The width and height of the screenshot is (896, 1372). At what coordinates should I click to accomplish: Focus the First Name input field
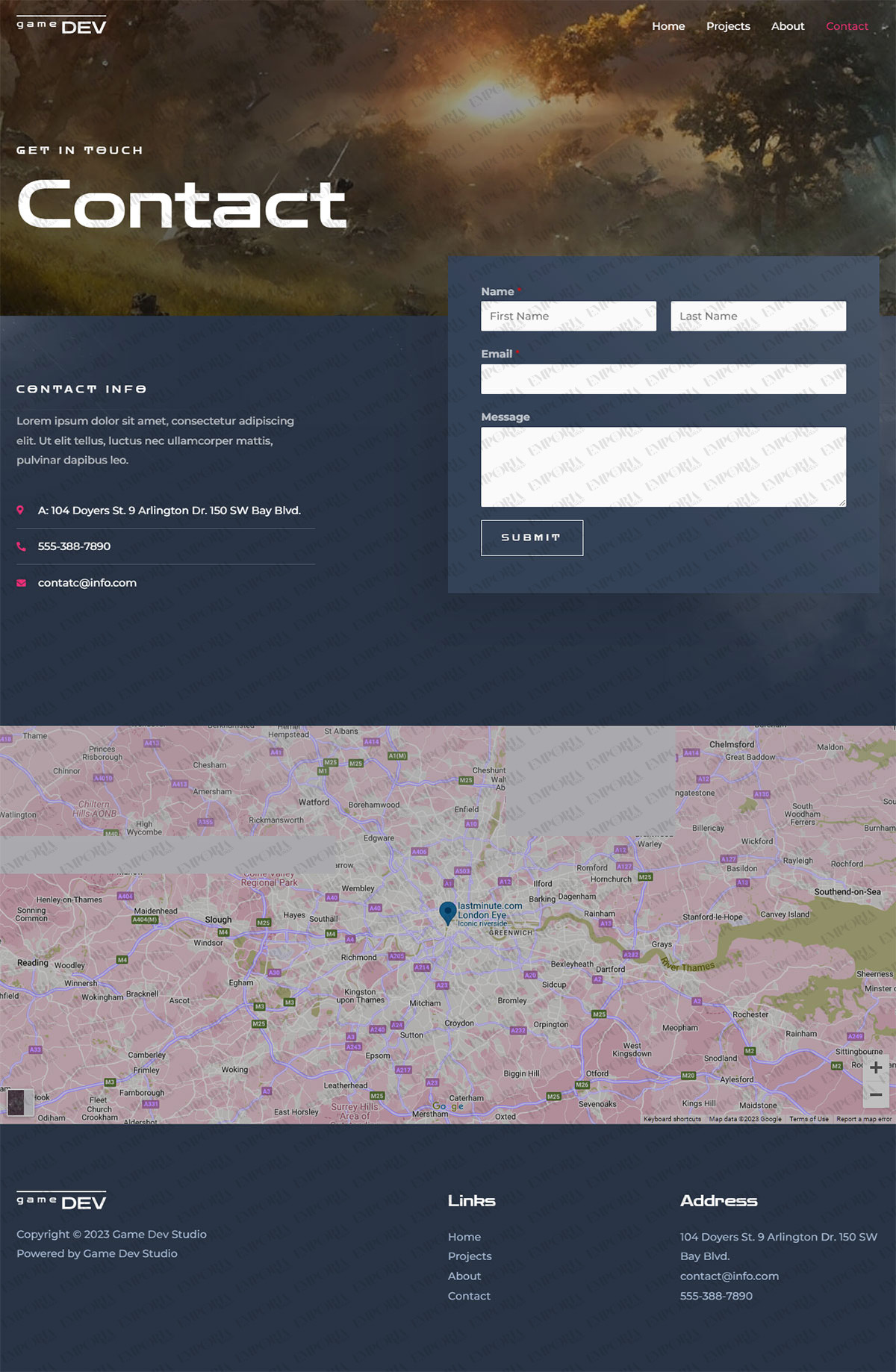click(x=568, y=317)
